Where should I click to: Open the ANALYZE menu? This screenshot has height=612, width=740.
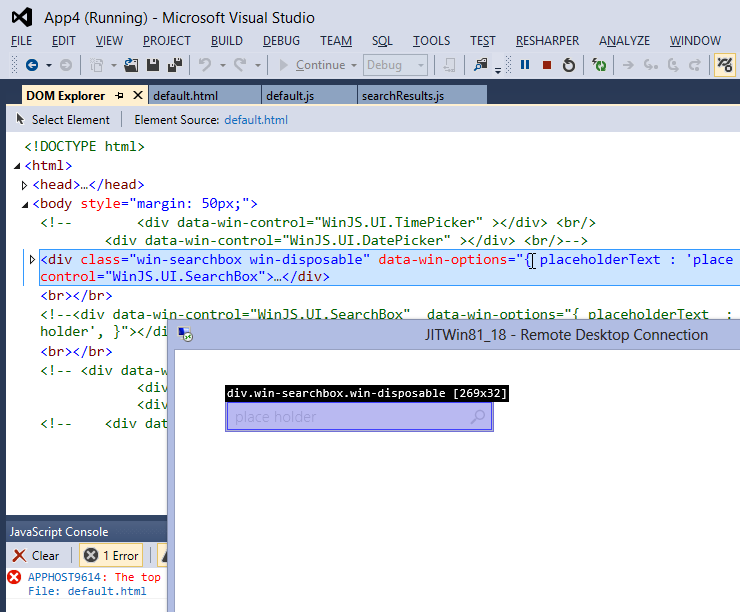tap(624, 41)
